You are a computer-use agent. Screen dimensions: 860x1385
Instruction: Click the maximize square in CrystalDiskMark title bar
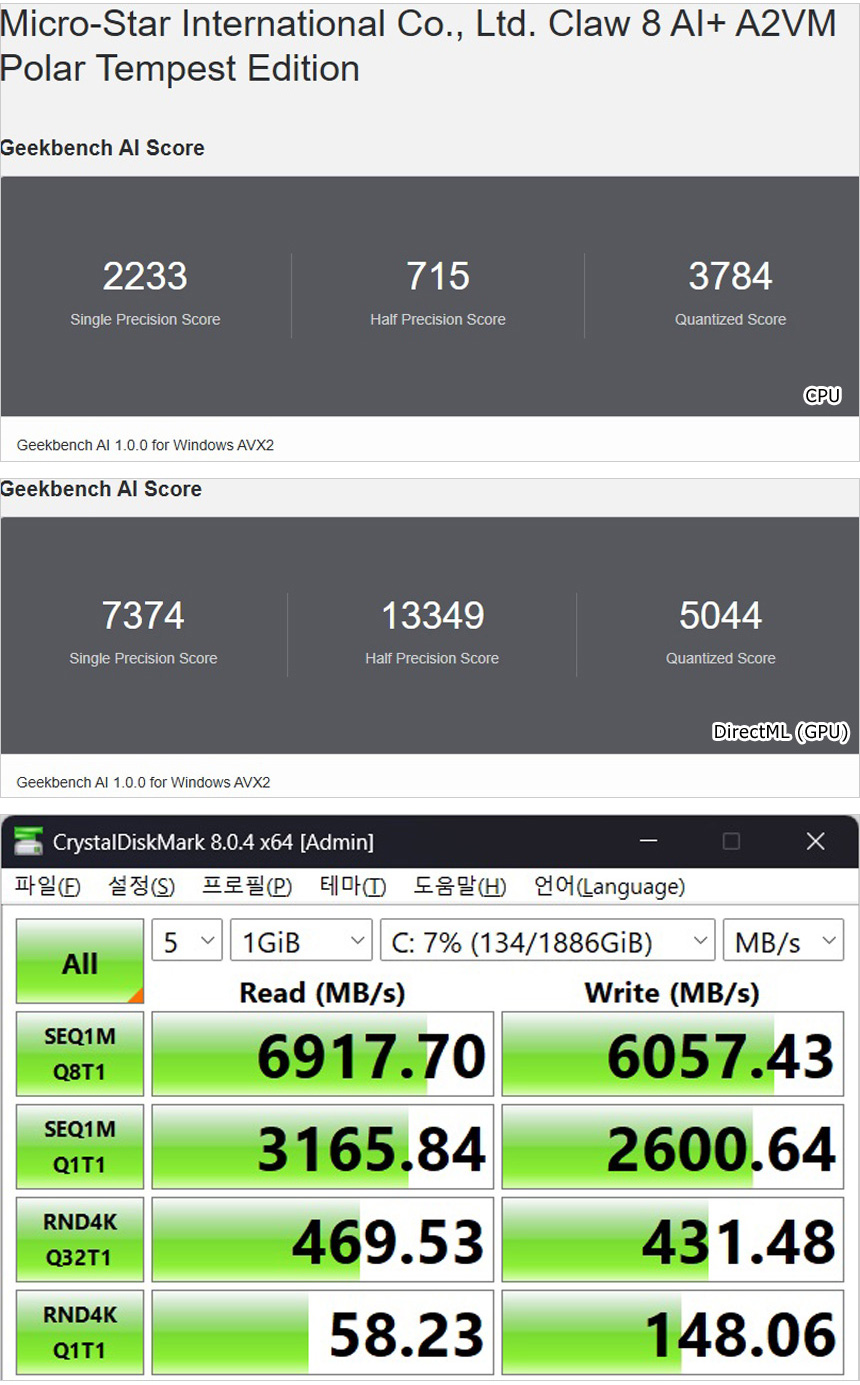coord(731,842)
